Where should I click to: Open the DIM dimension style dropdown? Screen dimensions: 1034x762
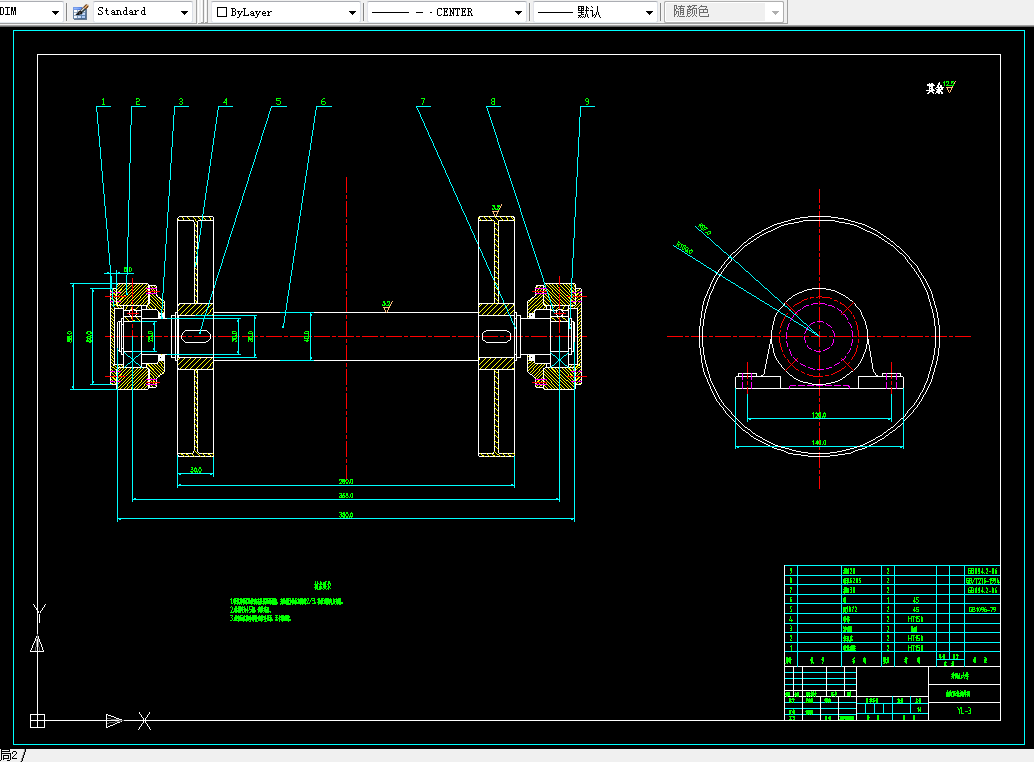click(x=53, y=12)
